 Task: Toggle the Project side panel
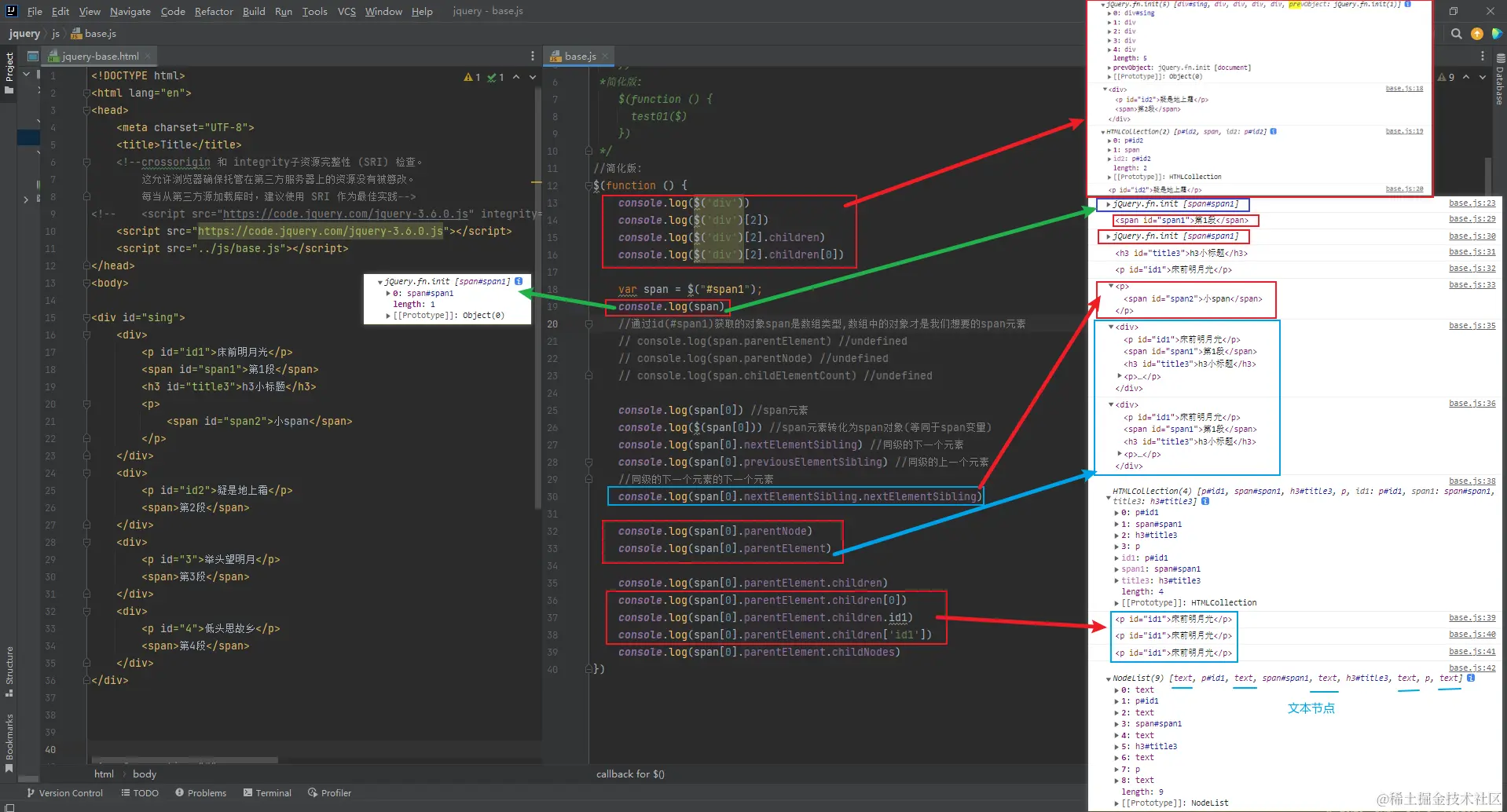click(9, 73)
